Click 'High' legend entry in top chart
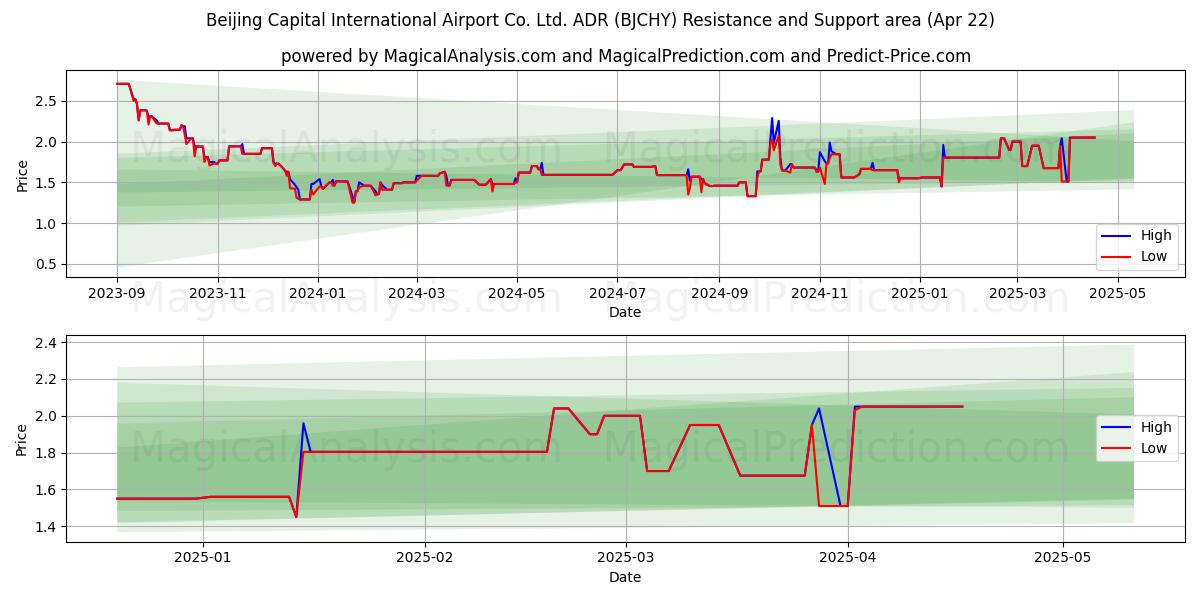 tap(1156, 236)
